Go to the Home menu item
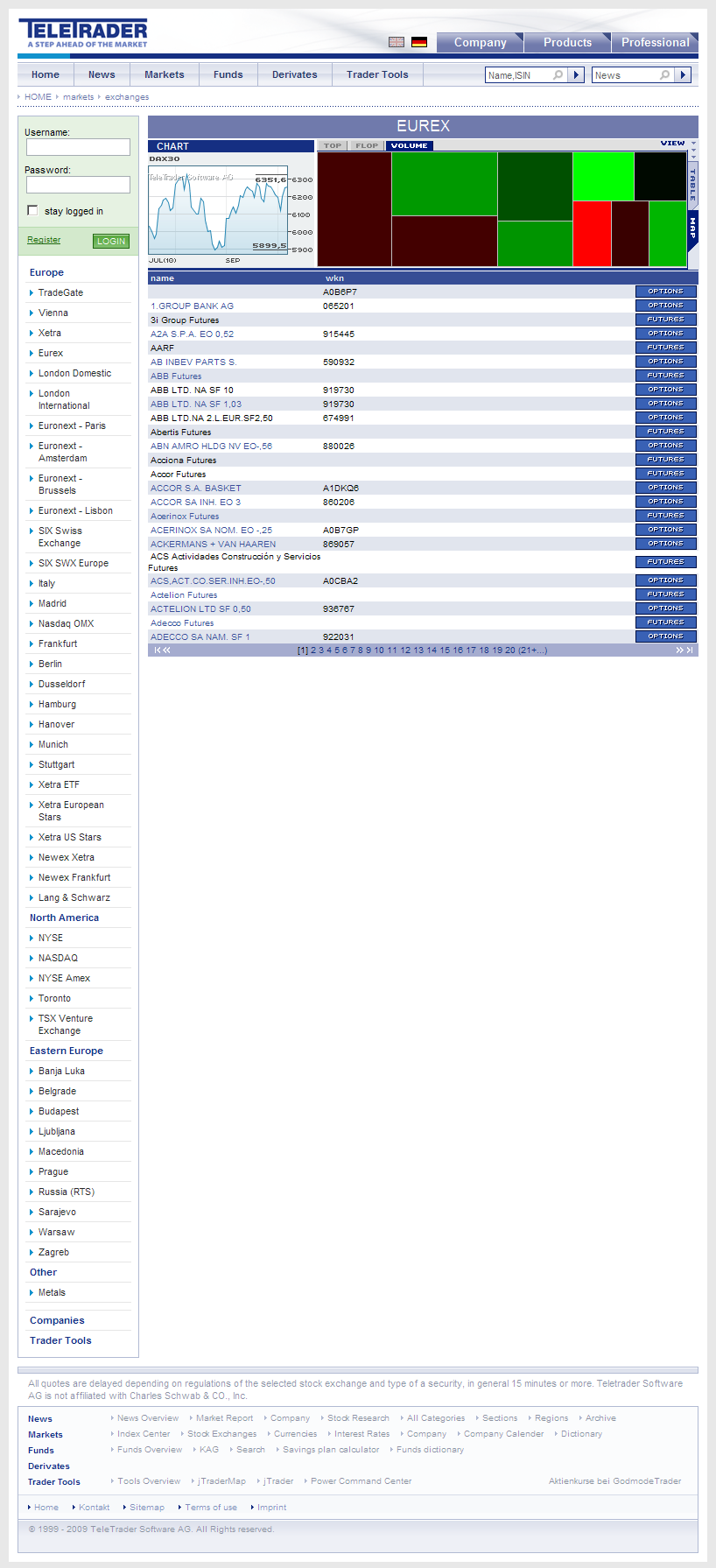Image resolution: width=716 pixels, height=1568 pixels. point(46,75)
